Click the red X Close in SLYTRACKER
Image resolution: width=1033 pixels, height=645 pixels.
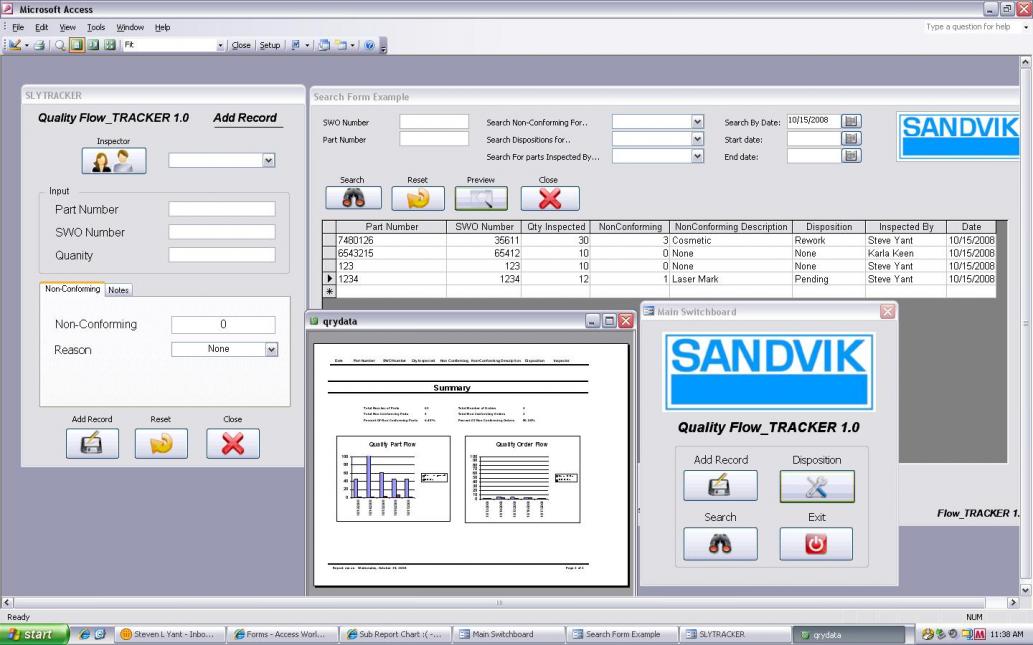click(x=233, y=443)
